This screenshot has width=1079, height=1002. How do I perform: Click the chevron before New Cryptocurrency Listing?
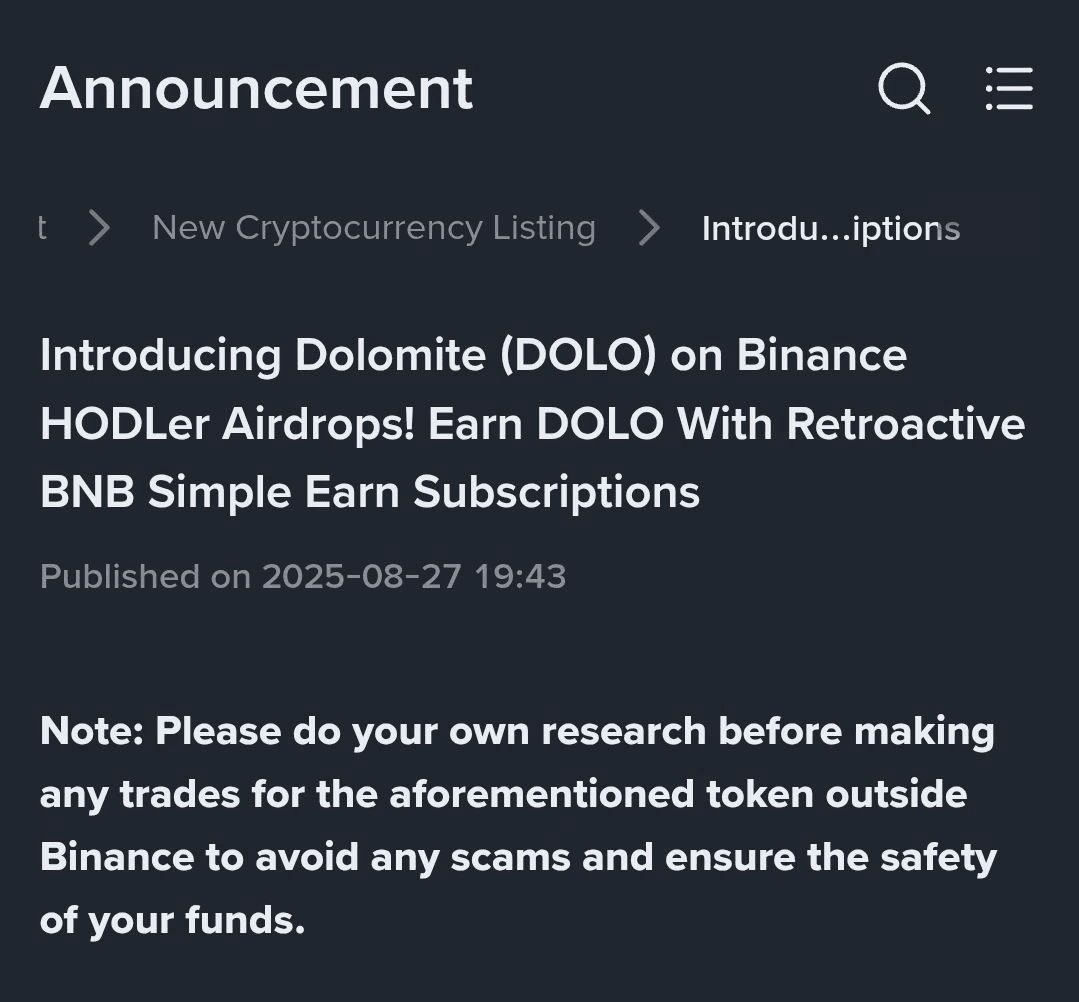100,228
